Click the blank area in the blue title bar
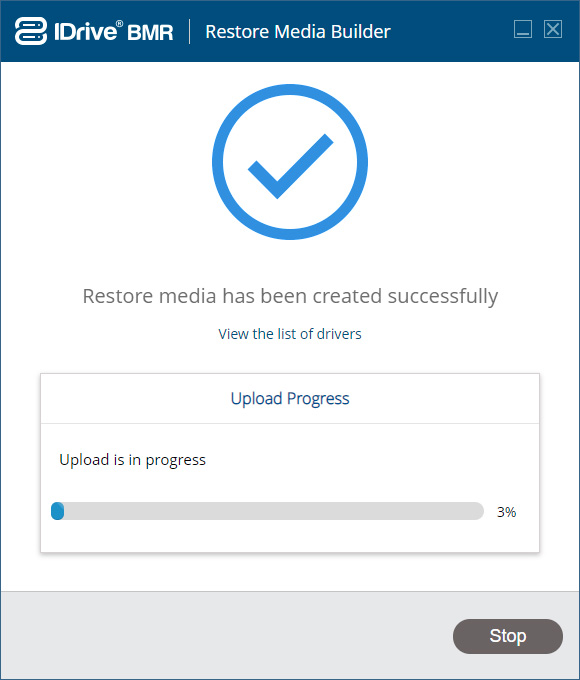580x680 pixels. (x=451, y=31)
